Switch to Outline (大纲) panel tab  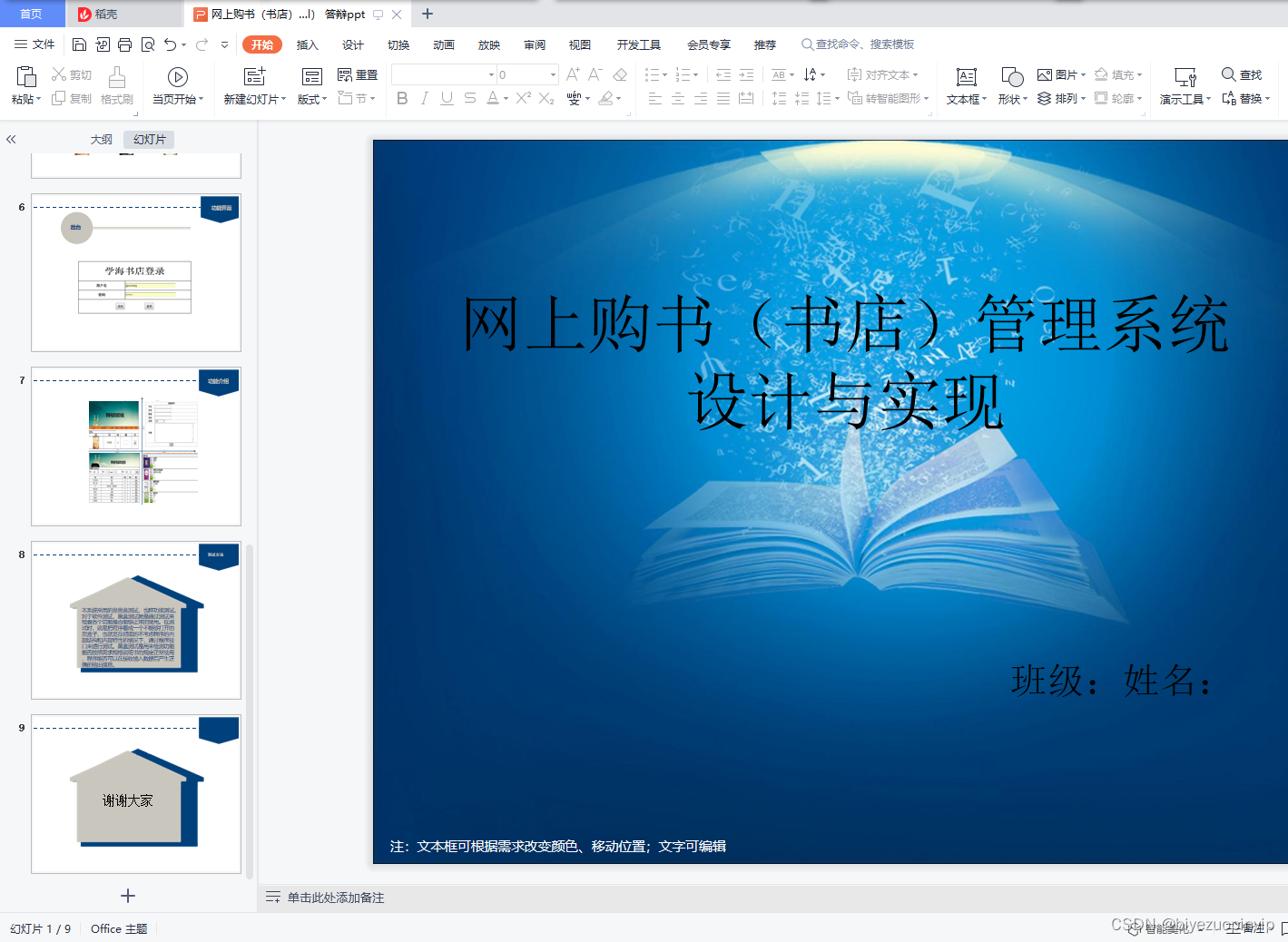click(x=102, y=139)
